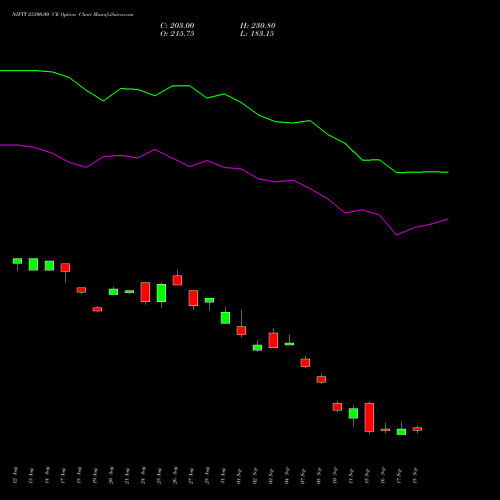Screen dimensions: 500x500
Task: Click the high value H: 230.80
Action: pyautogui.click(x=258, y=26)
